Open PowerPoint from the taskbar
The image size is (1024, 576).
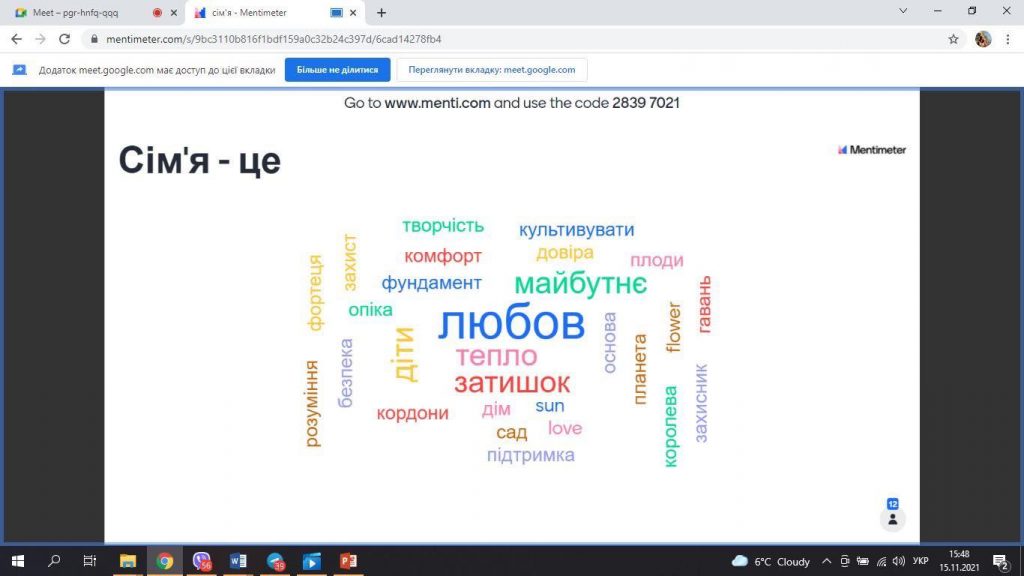(x=348, y=561)
